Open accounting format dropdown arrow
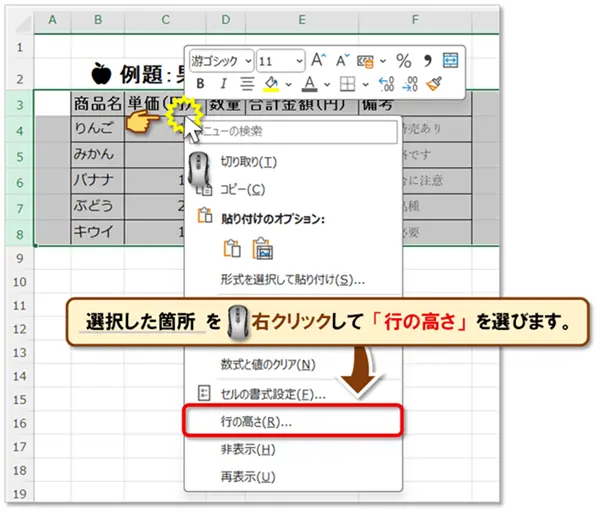600x512 pixels. 383,61
